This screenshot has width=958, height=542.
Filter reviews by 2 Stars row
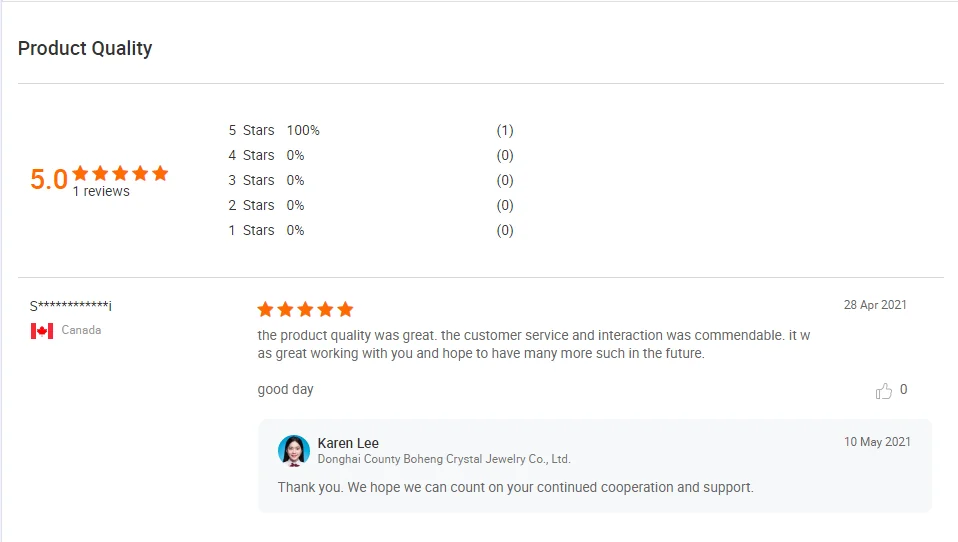pos(251,205)
